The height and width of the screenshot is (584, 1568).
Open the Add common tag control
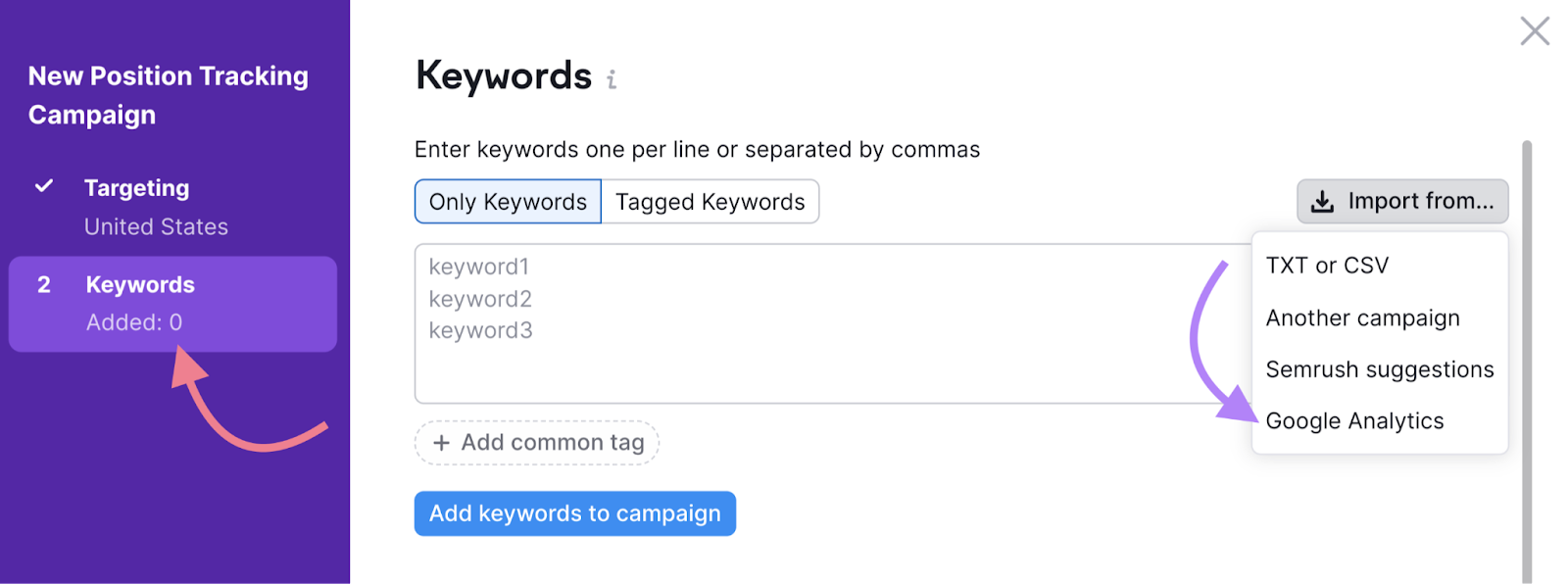pos(536,442)
